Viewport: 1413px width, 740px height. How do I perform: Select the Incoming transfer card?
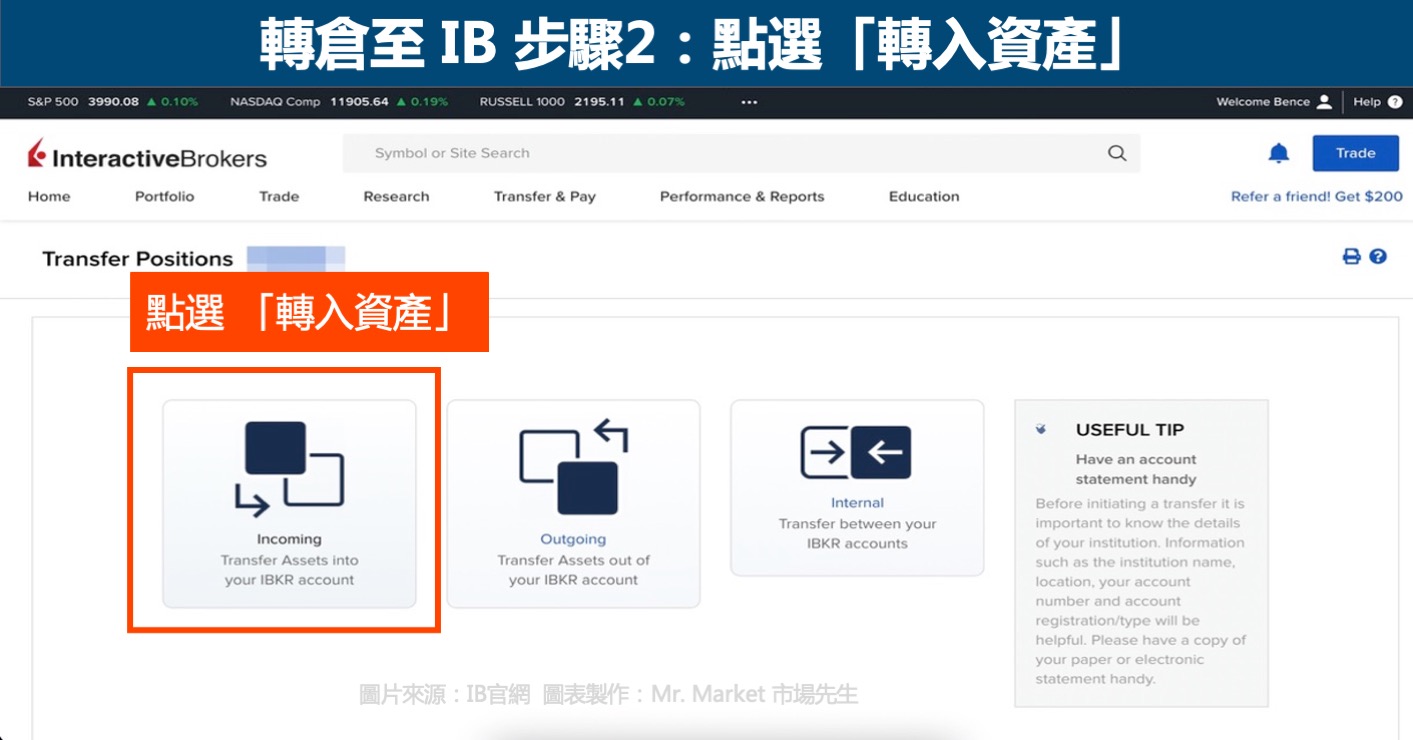point(289,504)
